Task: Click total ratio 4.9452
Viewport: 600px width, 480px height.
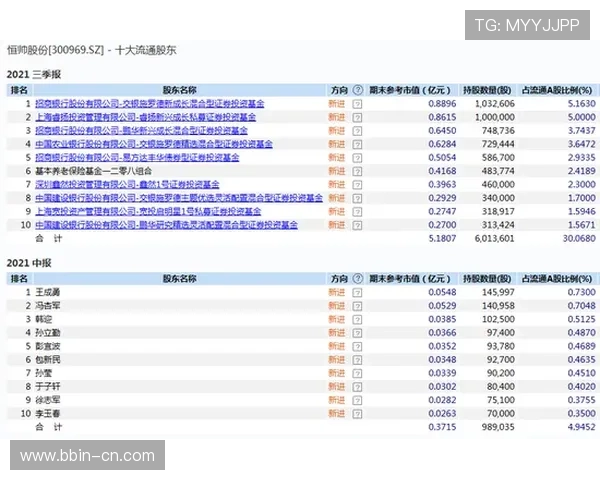Action: pos(582,427)
